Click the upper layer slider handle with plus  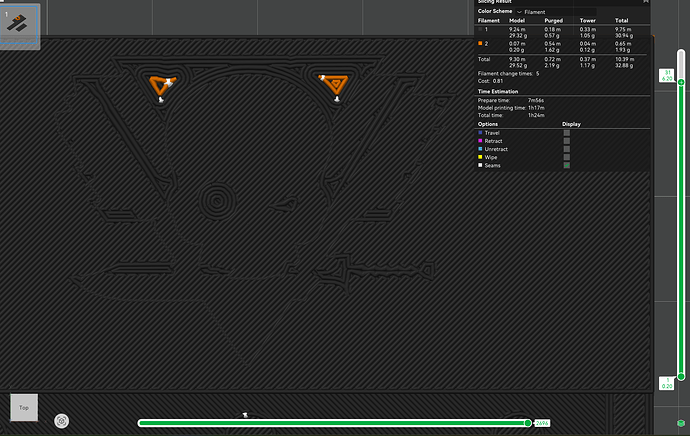coord(681,82)
